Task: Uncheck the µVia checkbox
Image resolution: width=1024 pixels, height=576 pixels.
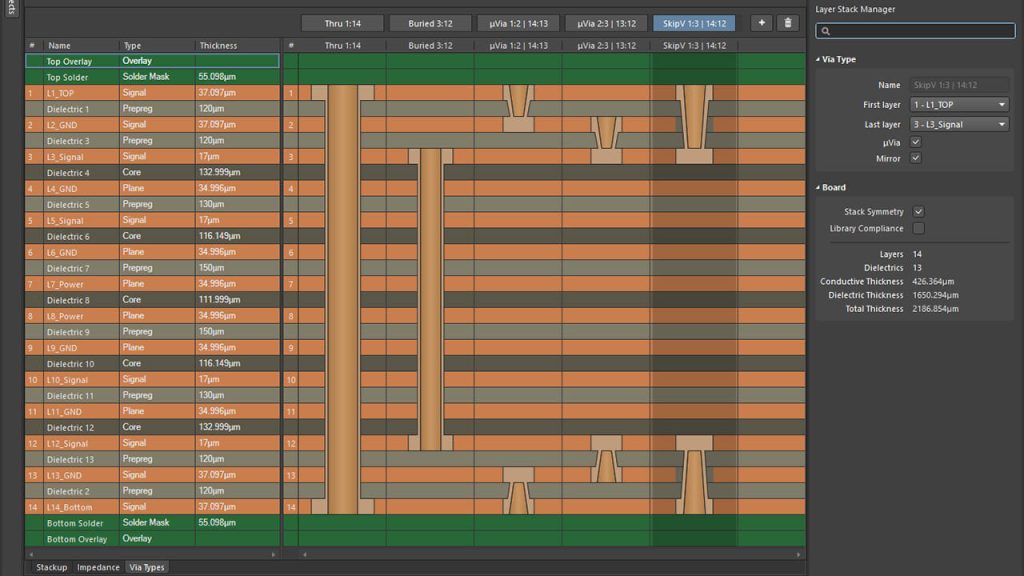Action: click(x=915, y=142)
